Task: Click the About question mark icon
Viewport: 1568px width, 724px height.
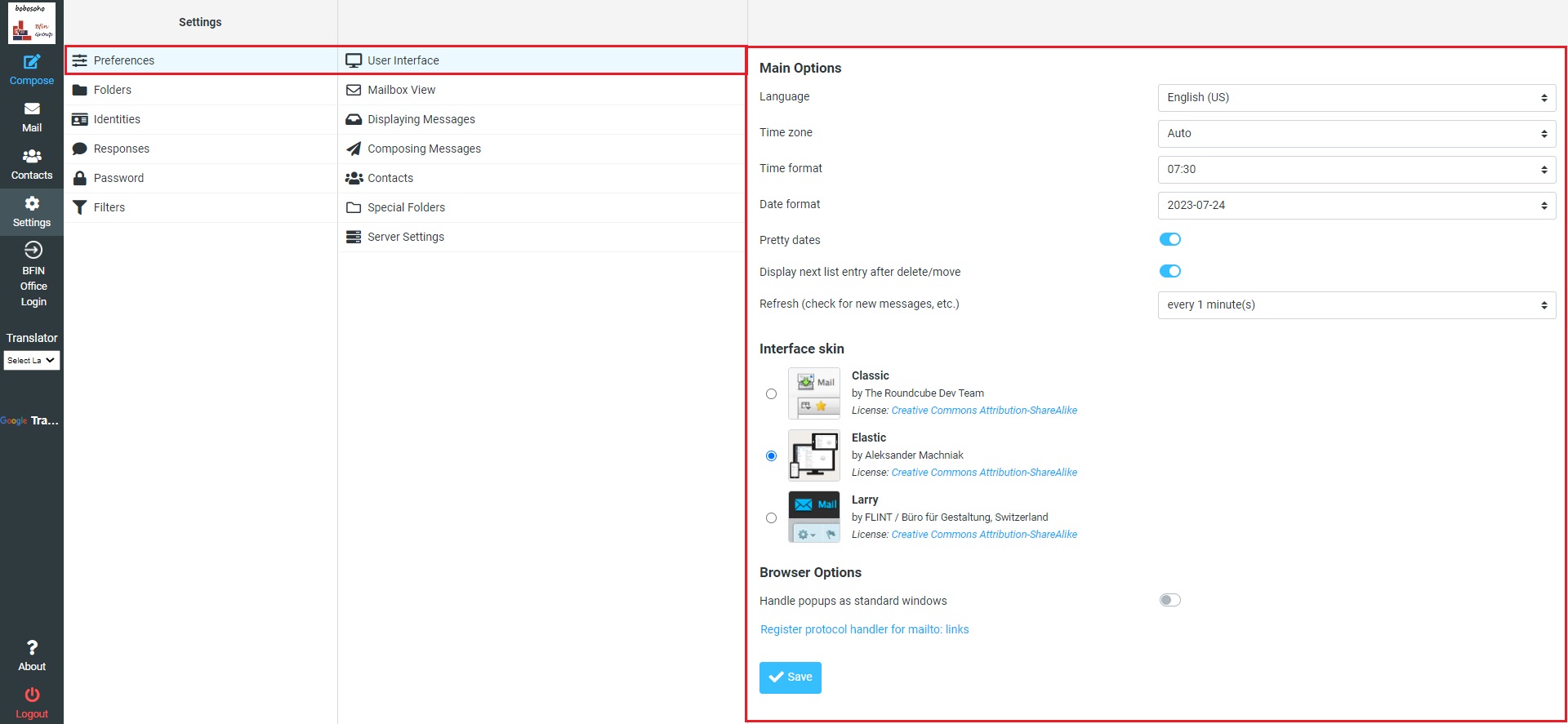Action: click(x=32, y=648)
